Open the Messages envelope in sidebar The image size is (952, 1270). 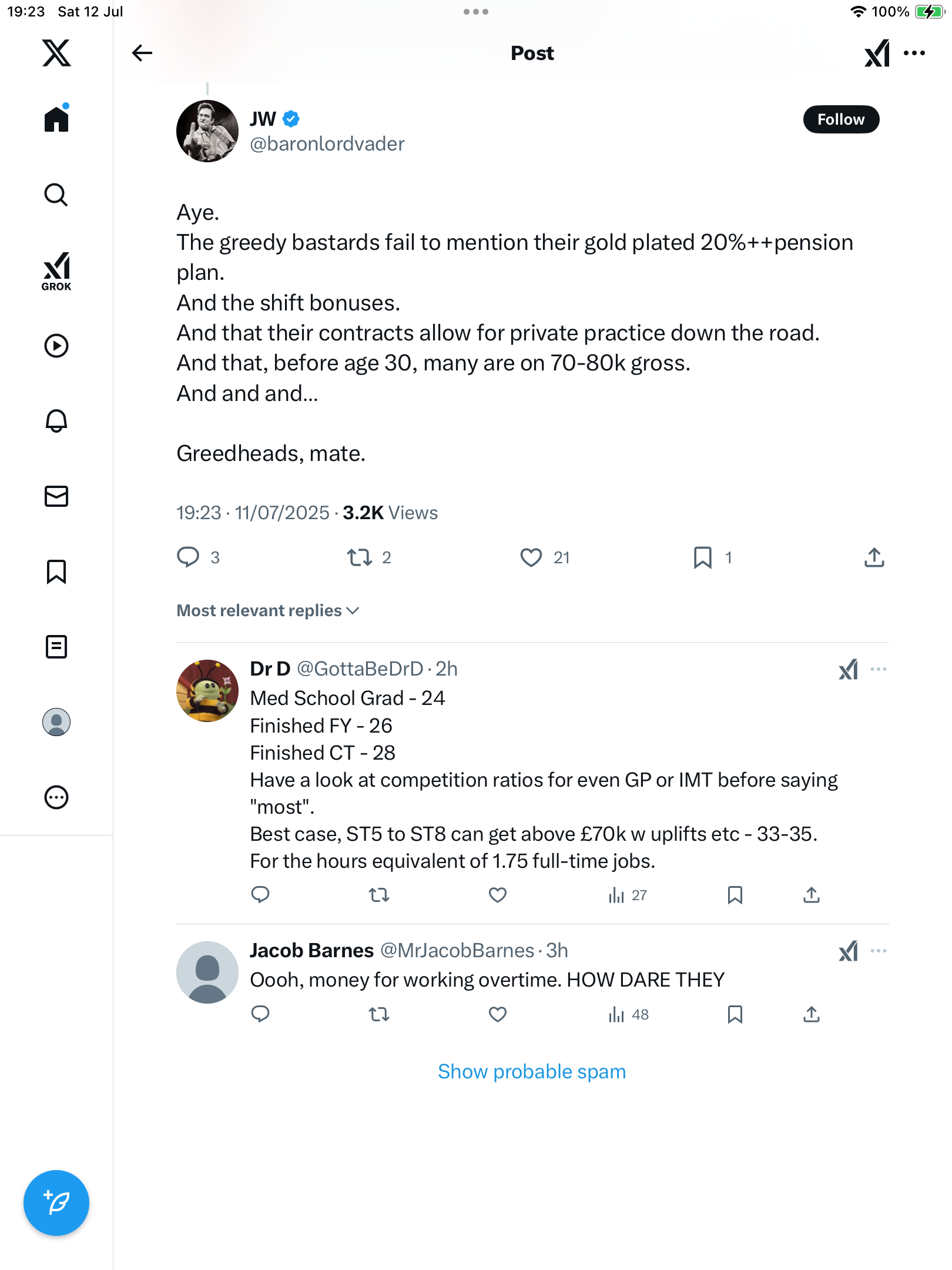pos(56,496)
